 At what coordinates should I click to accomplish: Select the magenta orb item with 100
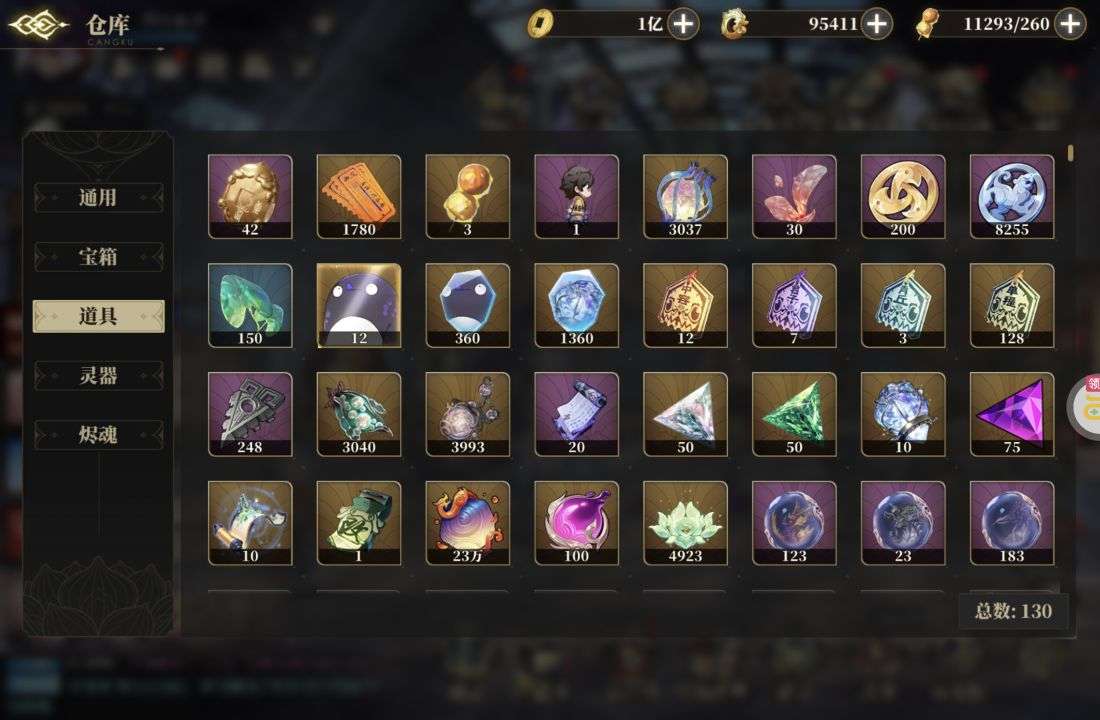576,523
